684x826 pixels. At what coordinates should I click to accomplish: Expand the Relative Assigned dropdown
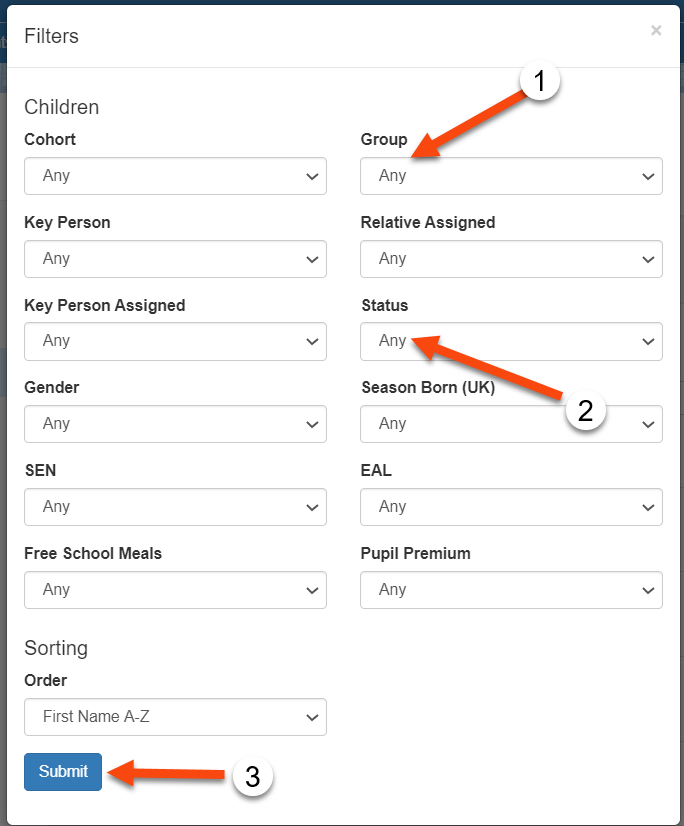(511, 259)
